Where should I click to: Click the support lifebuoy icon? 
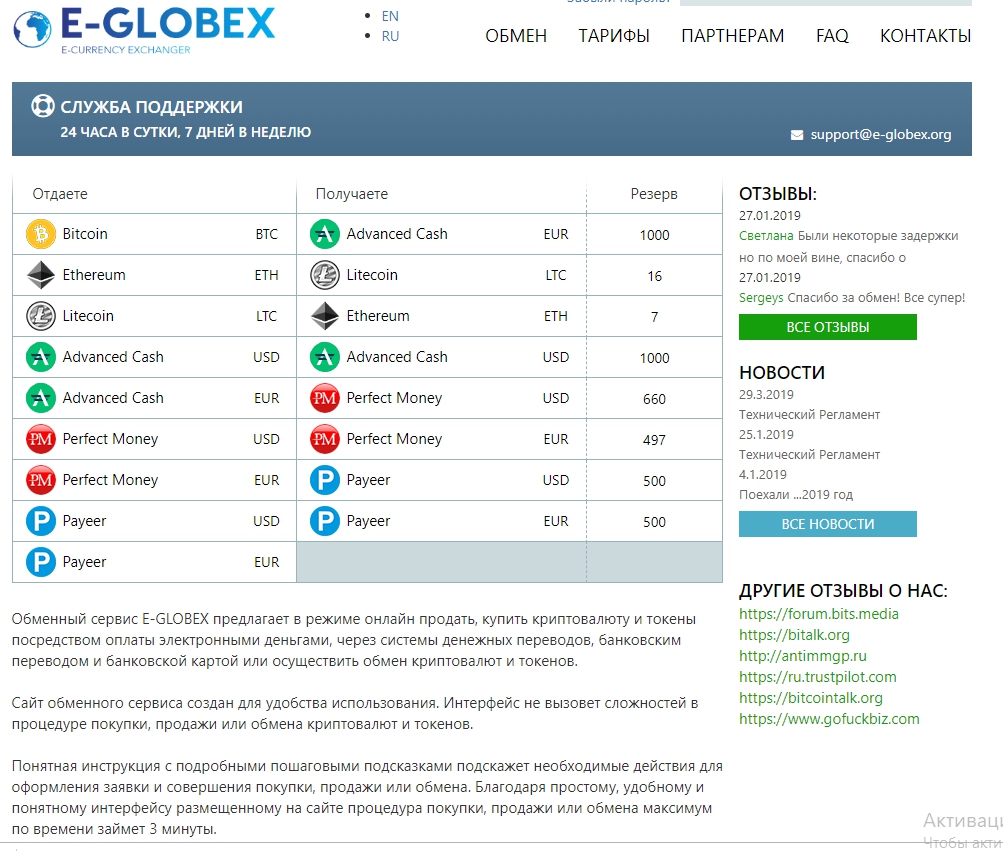pos(43,107)
